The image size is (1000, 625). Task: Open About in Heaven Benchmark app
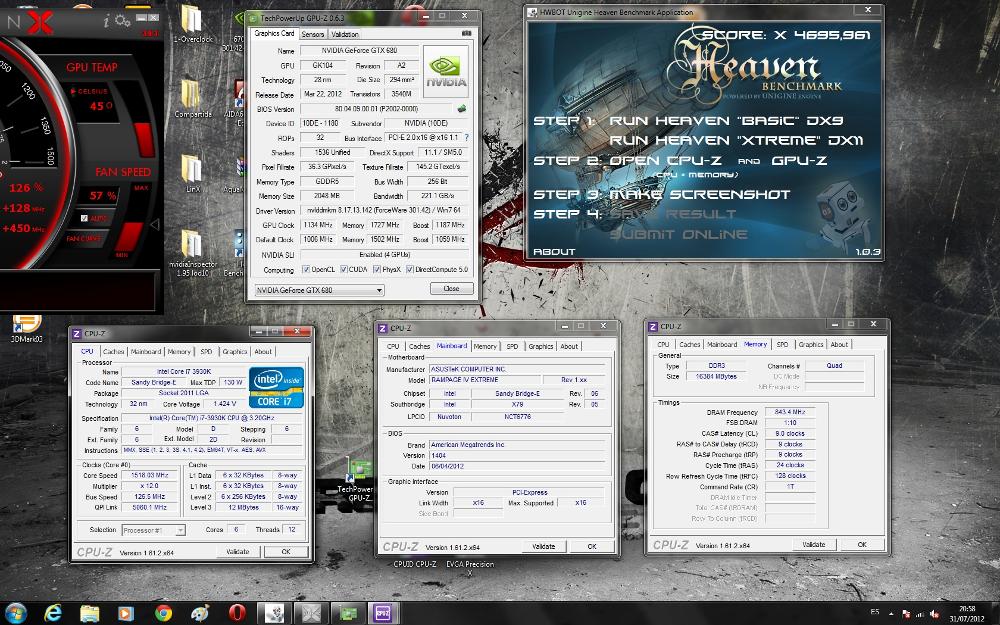554,252
